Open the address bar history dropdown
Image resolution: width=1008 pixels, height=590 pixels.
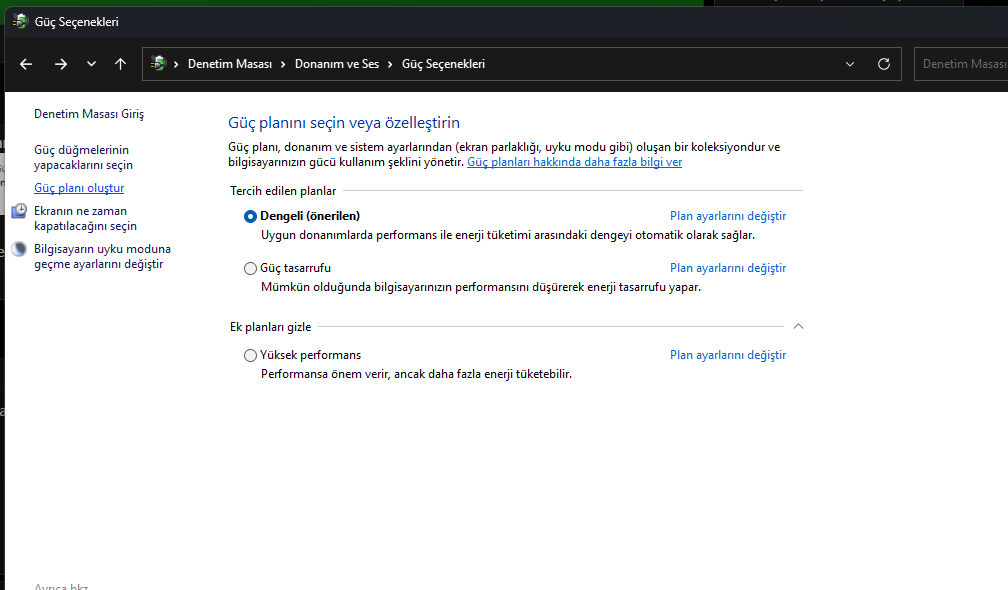coord(850,64)
